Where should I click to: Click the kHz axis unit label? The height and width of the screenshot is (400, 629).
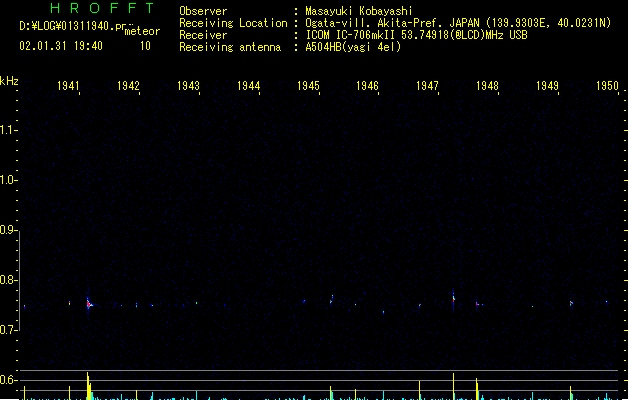(x=9, y=81)
